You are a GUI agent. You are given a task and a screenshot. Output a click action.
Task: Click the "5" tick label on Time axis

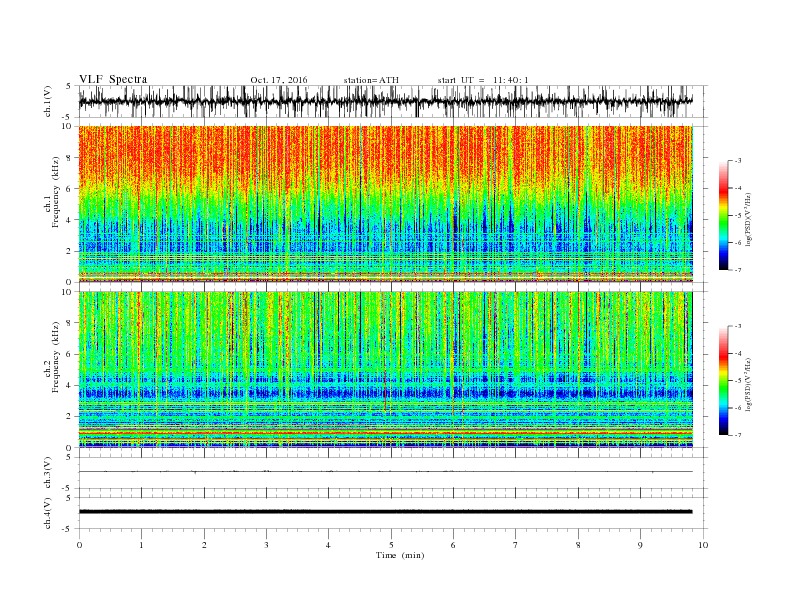391,545
